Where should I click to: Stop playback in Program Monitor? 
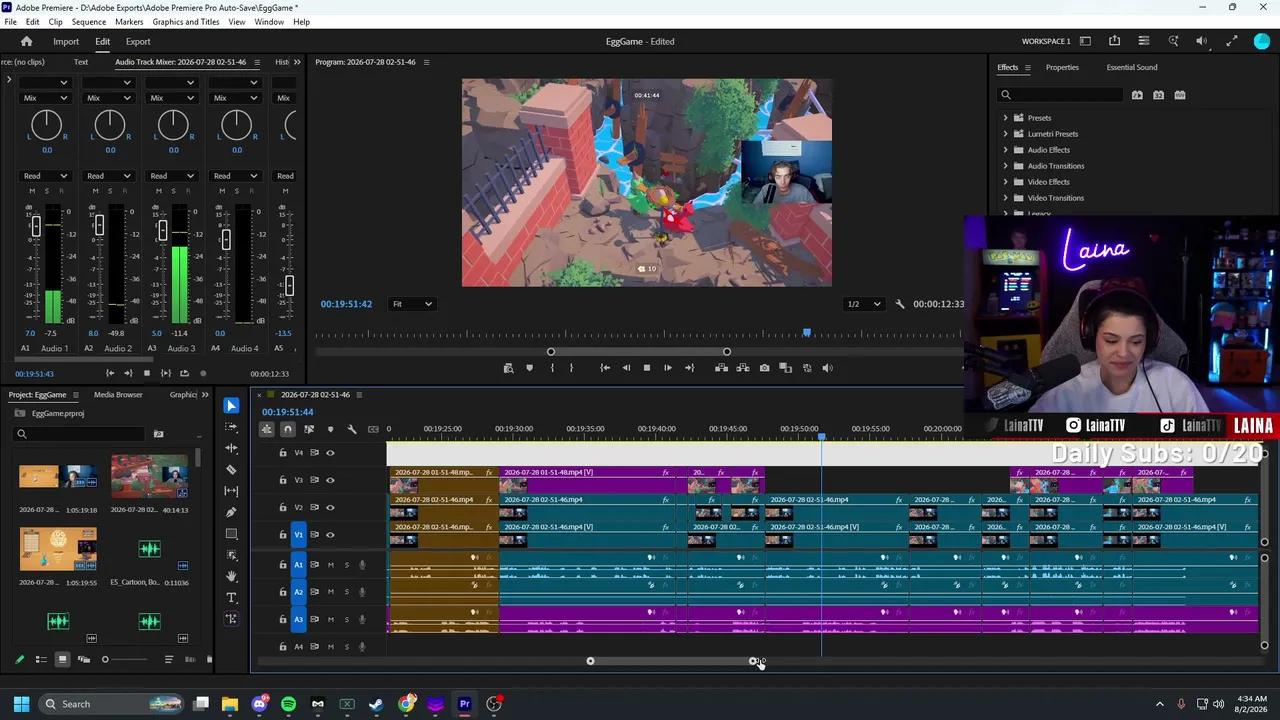[x=646, y=368]
